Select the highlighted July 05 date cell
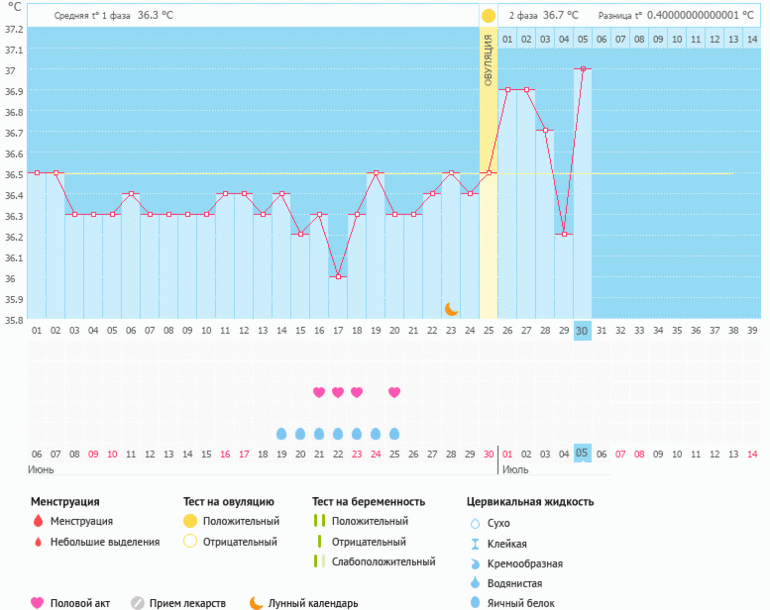Screen dimensions: 770x610 click(x=582, y=454)
